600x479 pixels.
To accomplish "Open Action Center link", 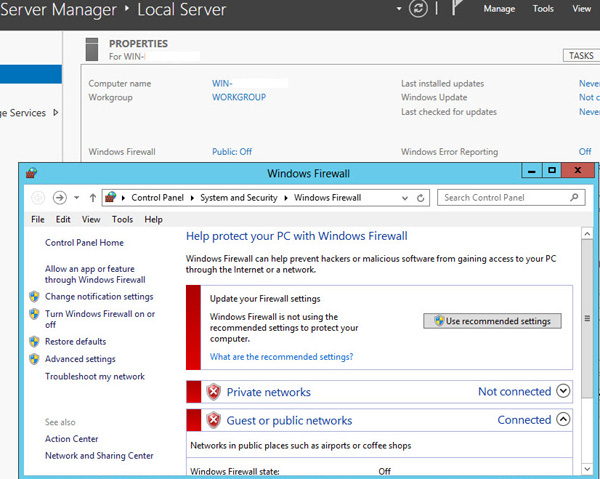I will click(x=72, y=439).
